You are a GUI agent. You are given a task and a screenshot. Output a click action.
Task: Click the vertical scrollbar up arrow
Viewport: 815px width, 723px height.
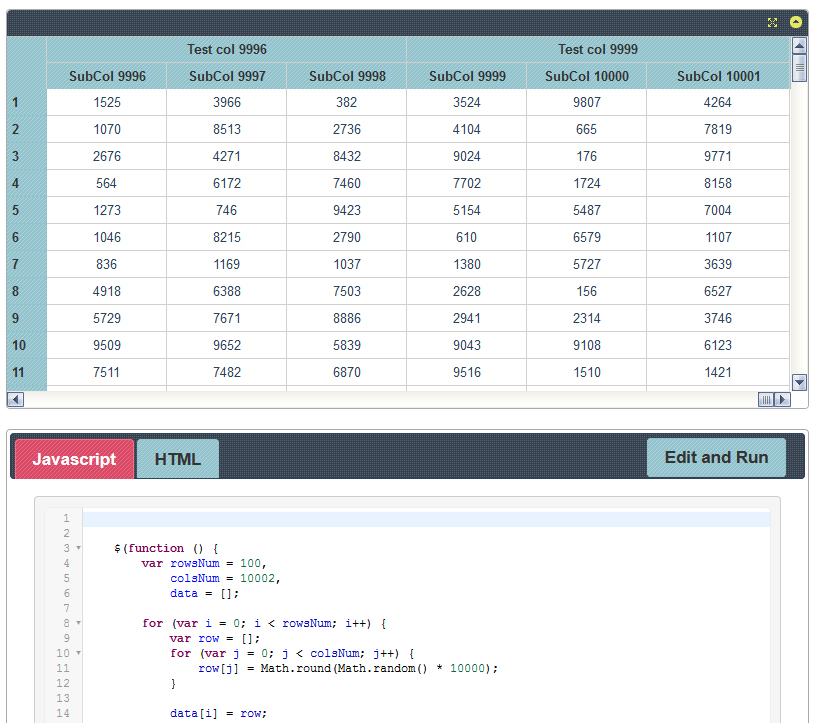pos(799,46)
